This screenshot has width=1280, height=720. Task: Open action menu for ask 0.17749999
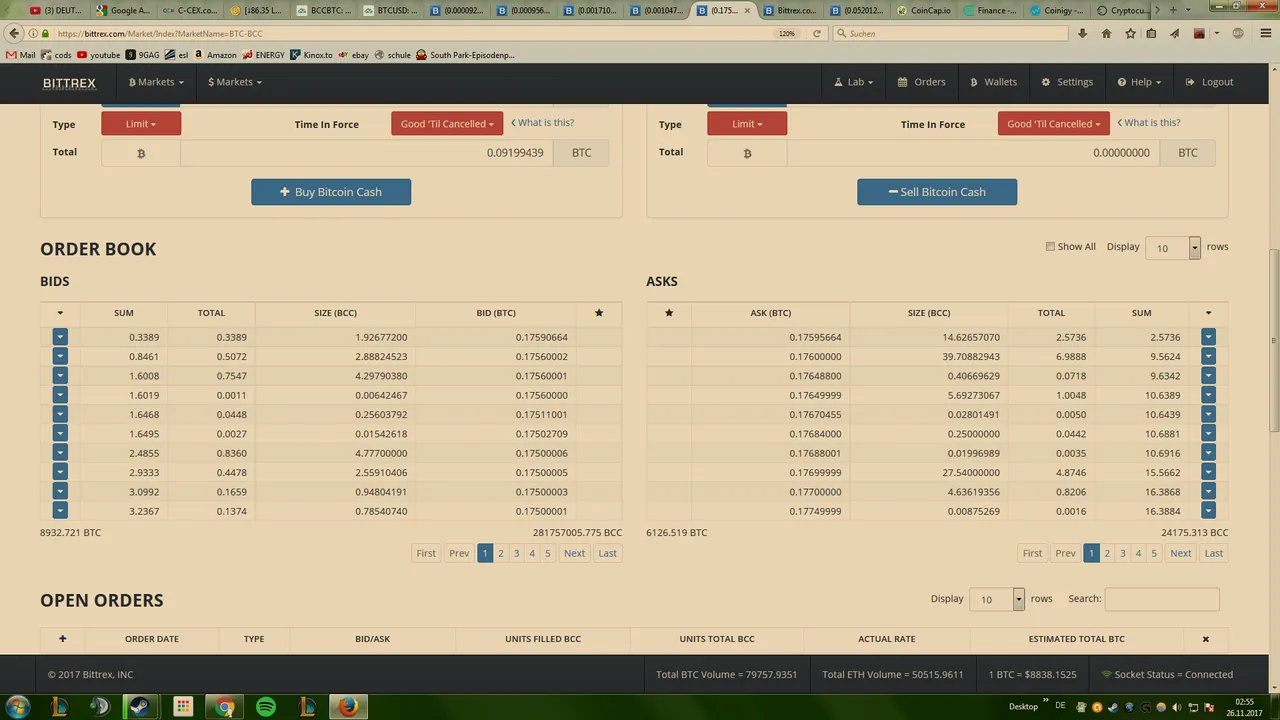[x=1208, y=511]
